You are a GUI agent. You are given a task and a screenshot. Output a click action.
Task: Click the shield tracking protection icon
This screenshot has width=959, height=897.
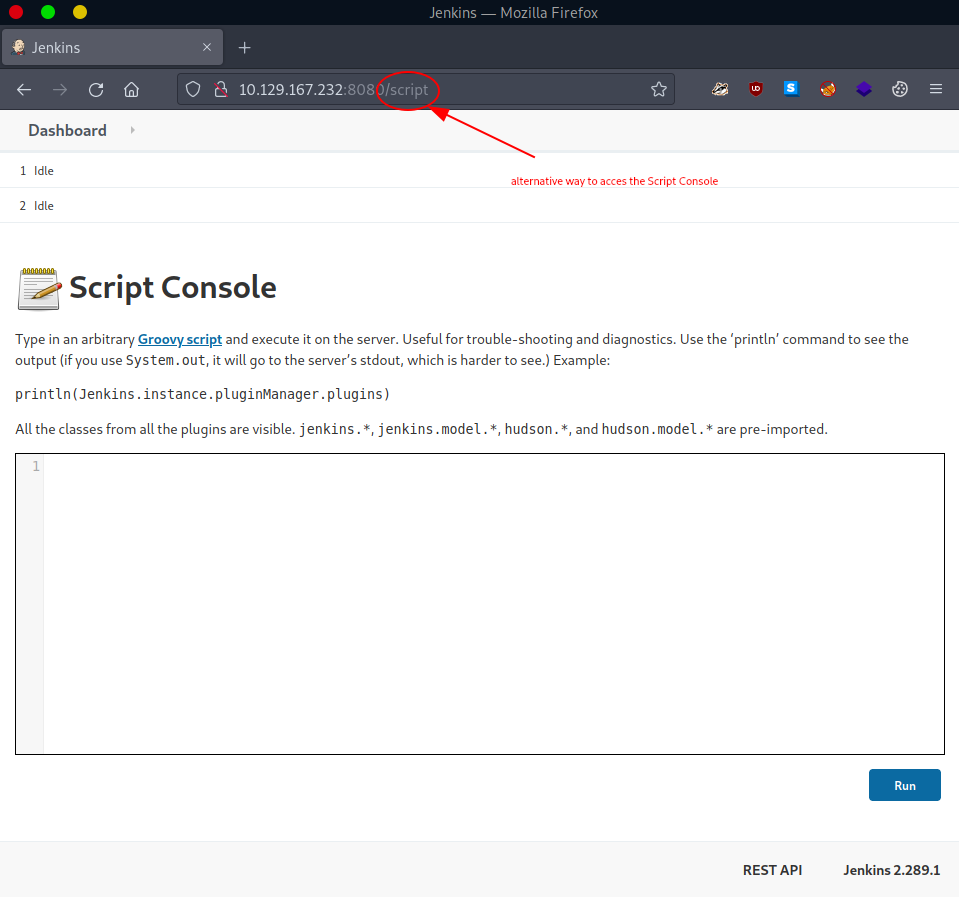point(192,89)
